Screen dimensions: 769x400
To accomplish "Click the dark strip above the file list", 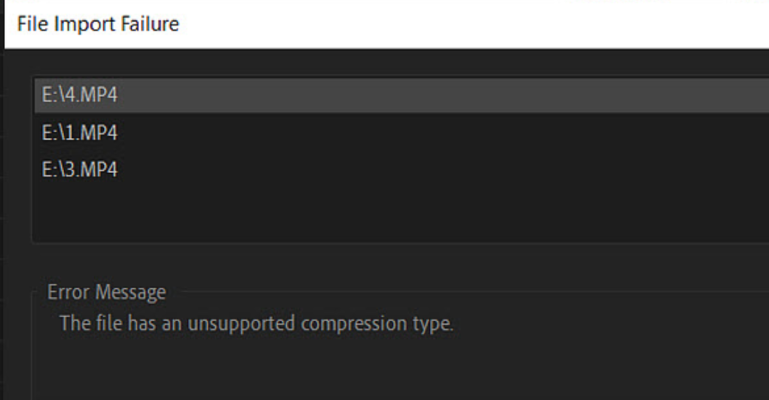I will click(x=400, y=62).
